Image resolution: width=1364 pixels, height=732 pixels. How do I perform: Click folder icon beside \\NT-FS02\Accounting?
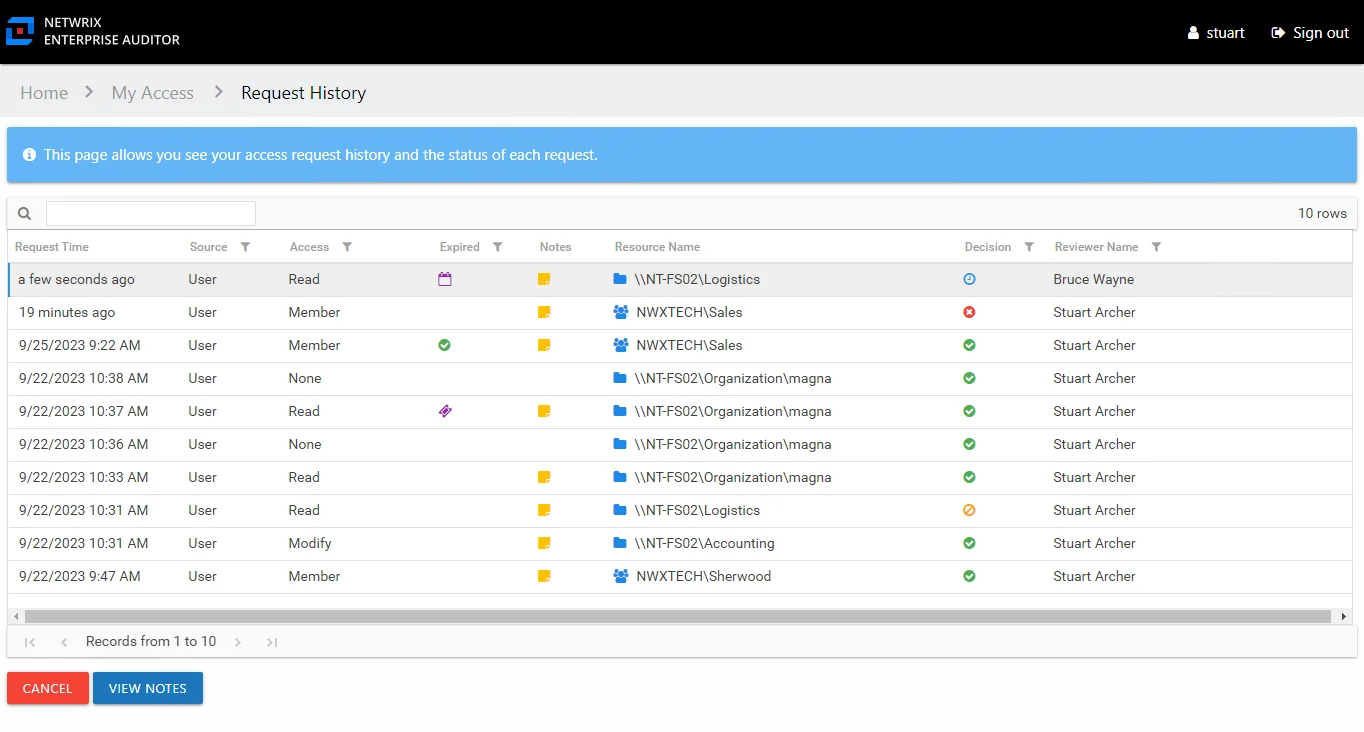620,544
